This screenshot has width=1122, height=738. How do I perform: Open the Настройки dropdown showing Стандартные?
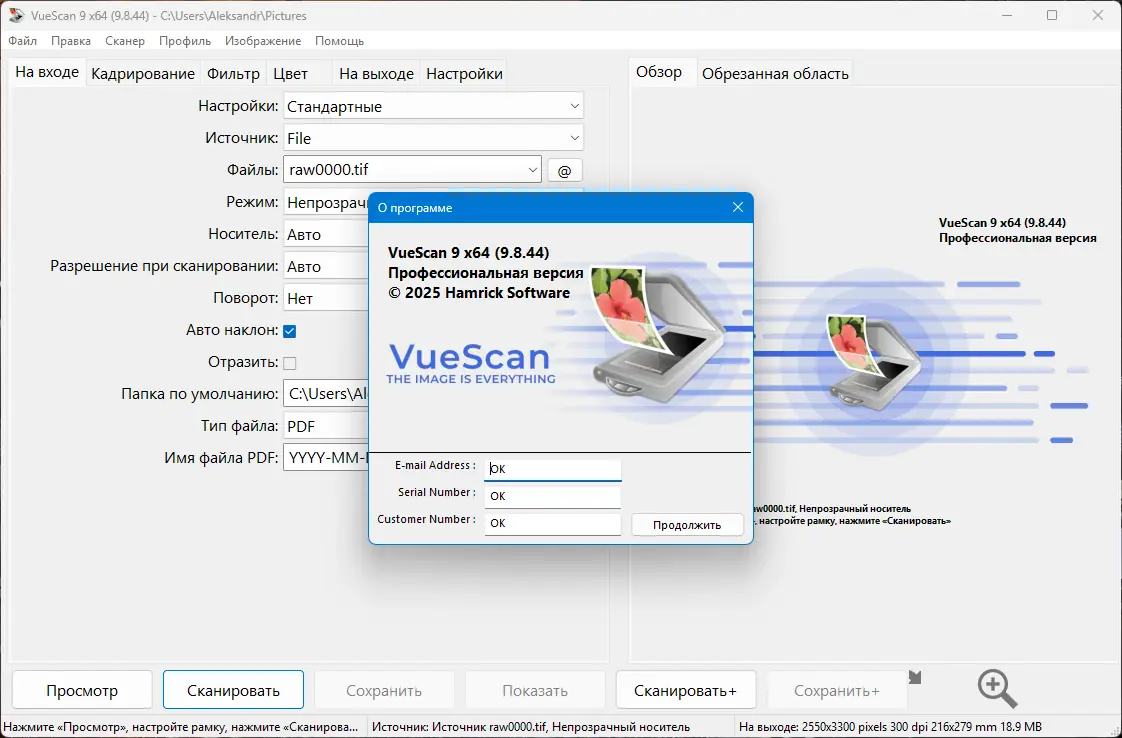pyautogui.click(x=433, y=106)
